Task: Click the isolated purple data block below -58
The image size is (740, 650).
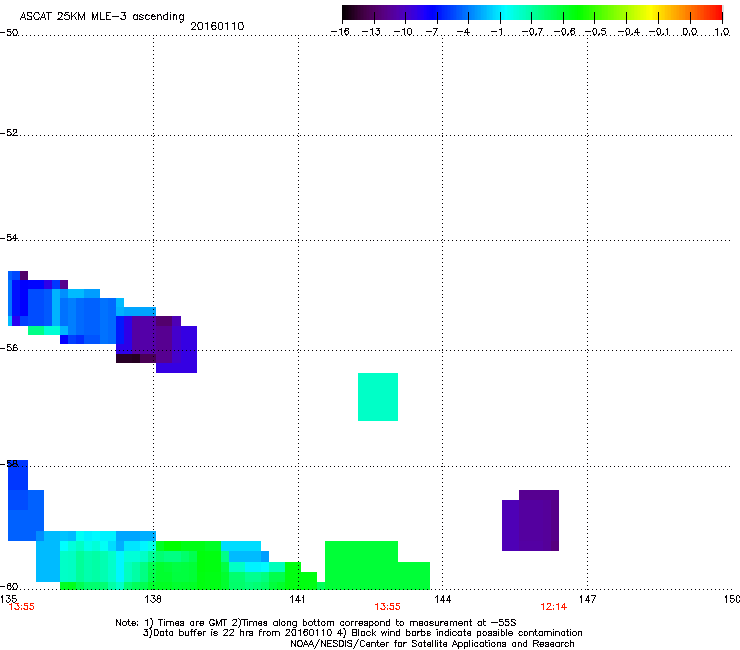Action: point(530,520)
